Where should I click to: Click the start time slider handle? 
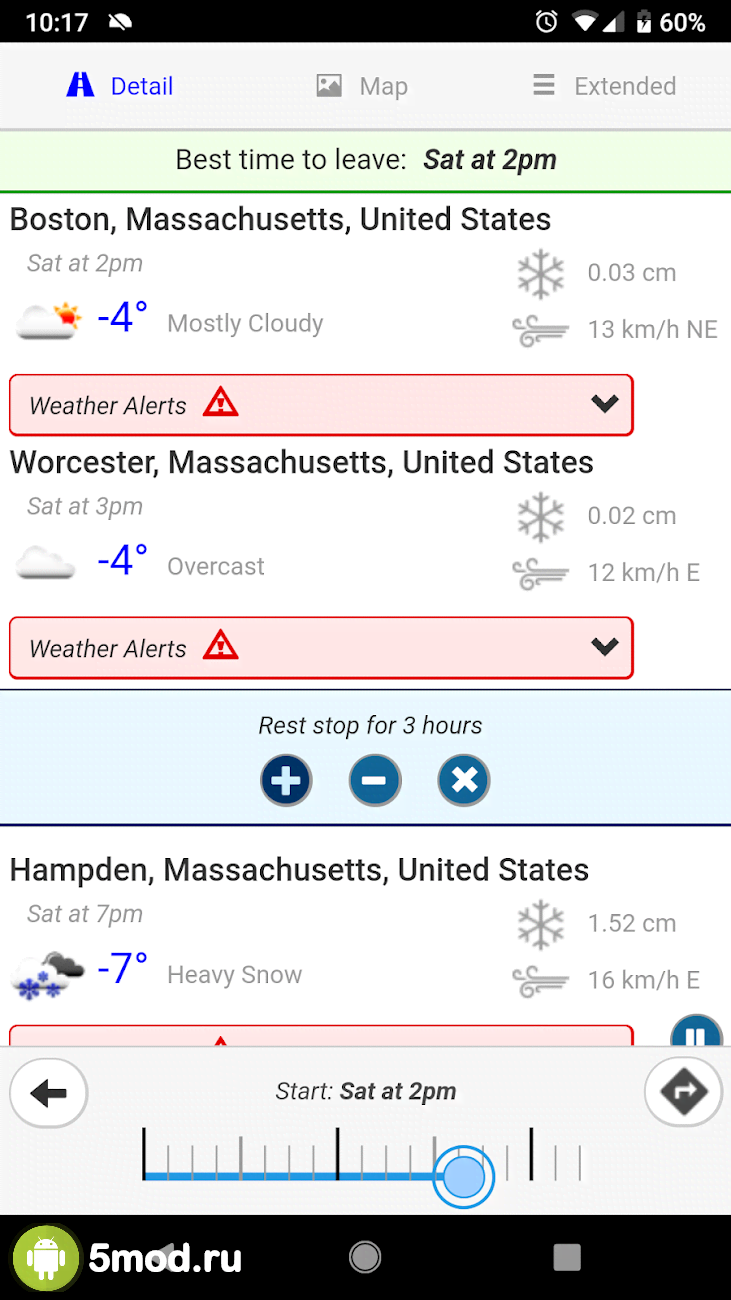click(x=464, y=1177)
